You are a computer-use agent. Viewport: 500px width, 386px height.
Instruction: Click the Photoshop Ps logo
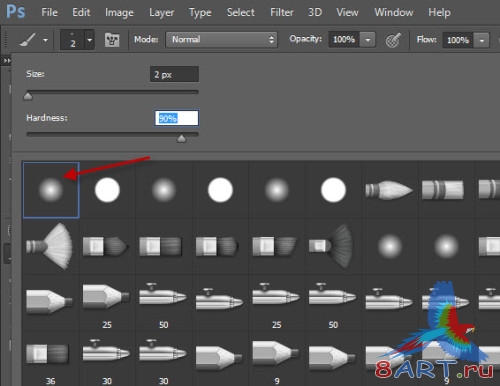click(x=15, y=12)
